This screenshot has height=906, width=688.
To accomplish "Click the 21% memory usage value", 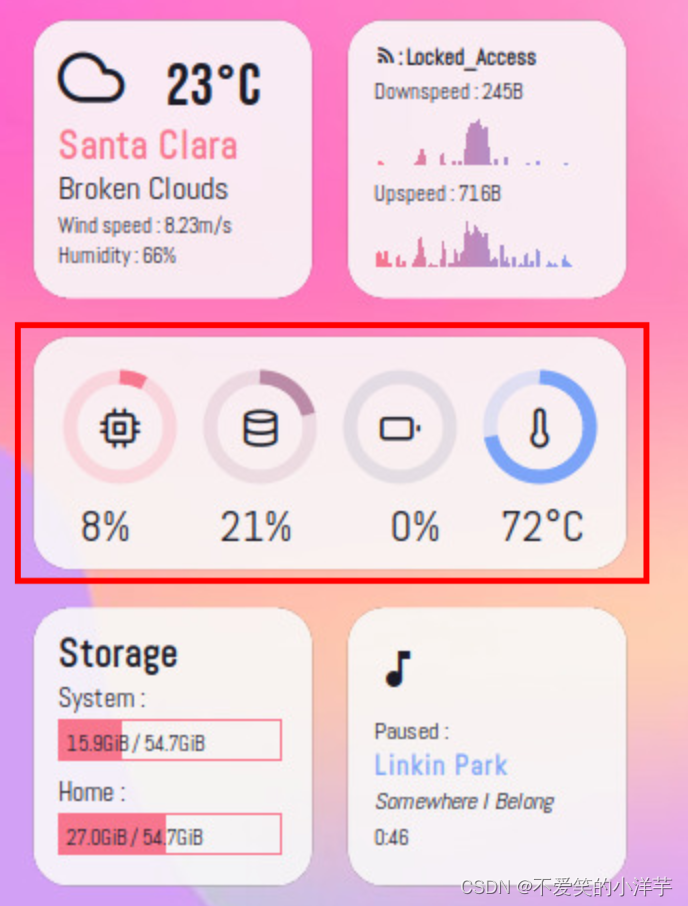I will pyautogui.click(x=257, y=527).
